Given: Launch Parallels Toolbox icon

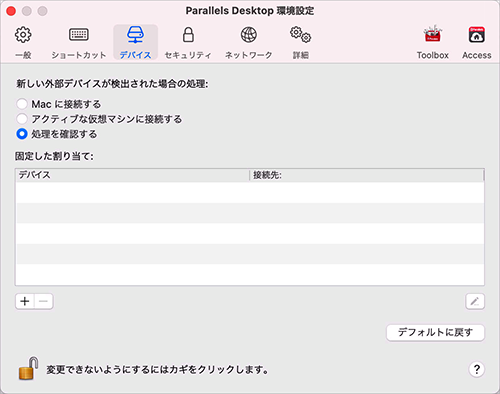Looking at the screenshot, I should [433, 43].
